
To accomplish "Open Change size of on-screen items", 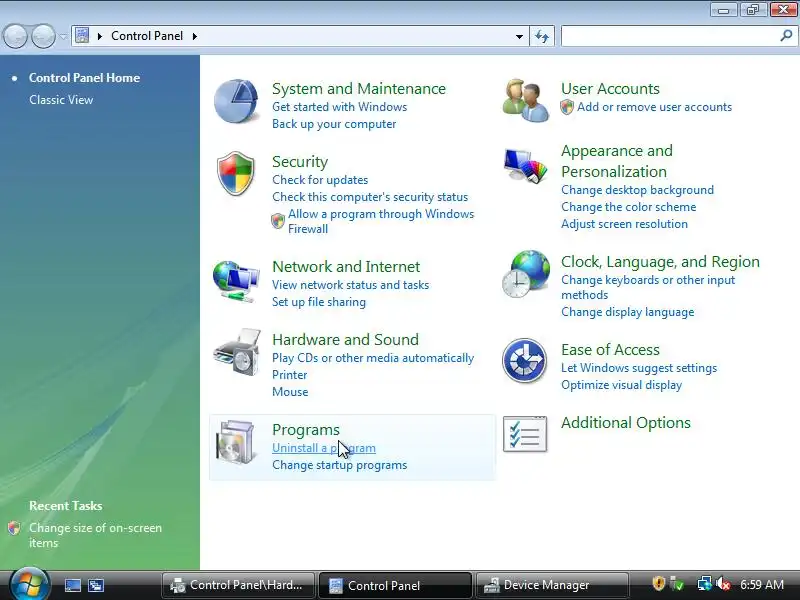I will tap(95, 535).
